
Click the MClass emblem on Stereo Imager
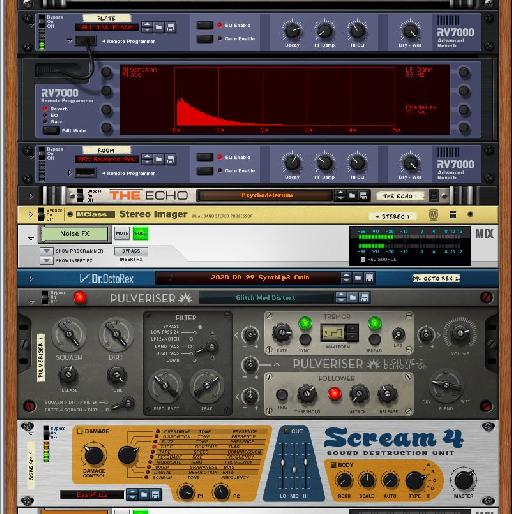click(x=433, y=215)
